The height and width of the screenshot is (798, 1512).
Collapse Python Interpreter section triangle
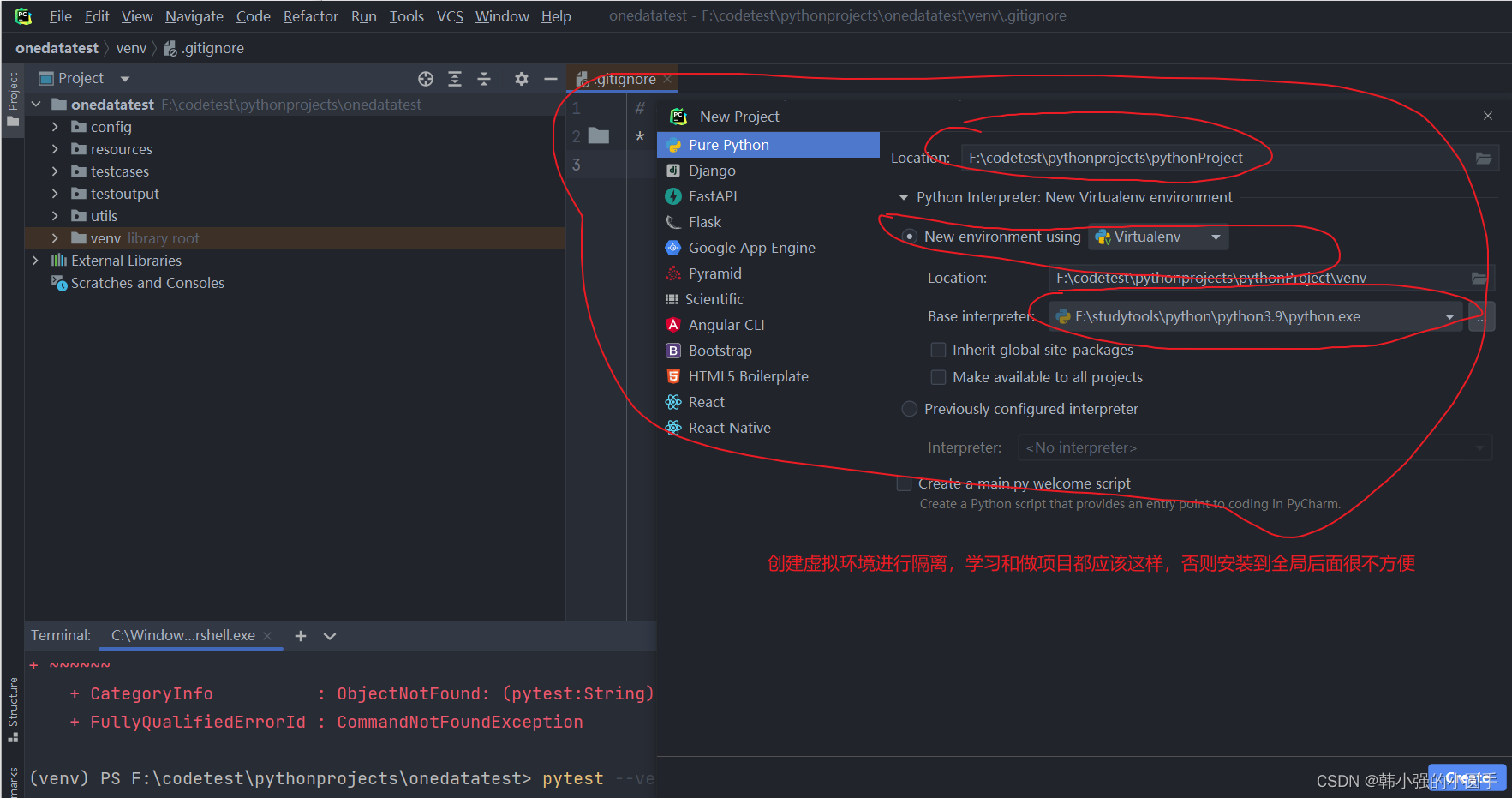click(x=903, y=197)
